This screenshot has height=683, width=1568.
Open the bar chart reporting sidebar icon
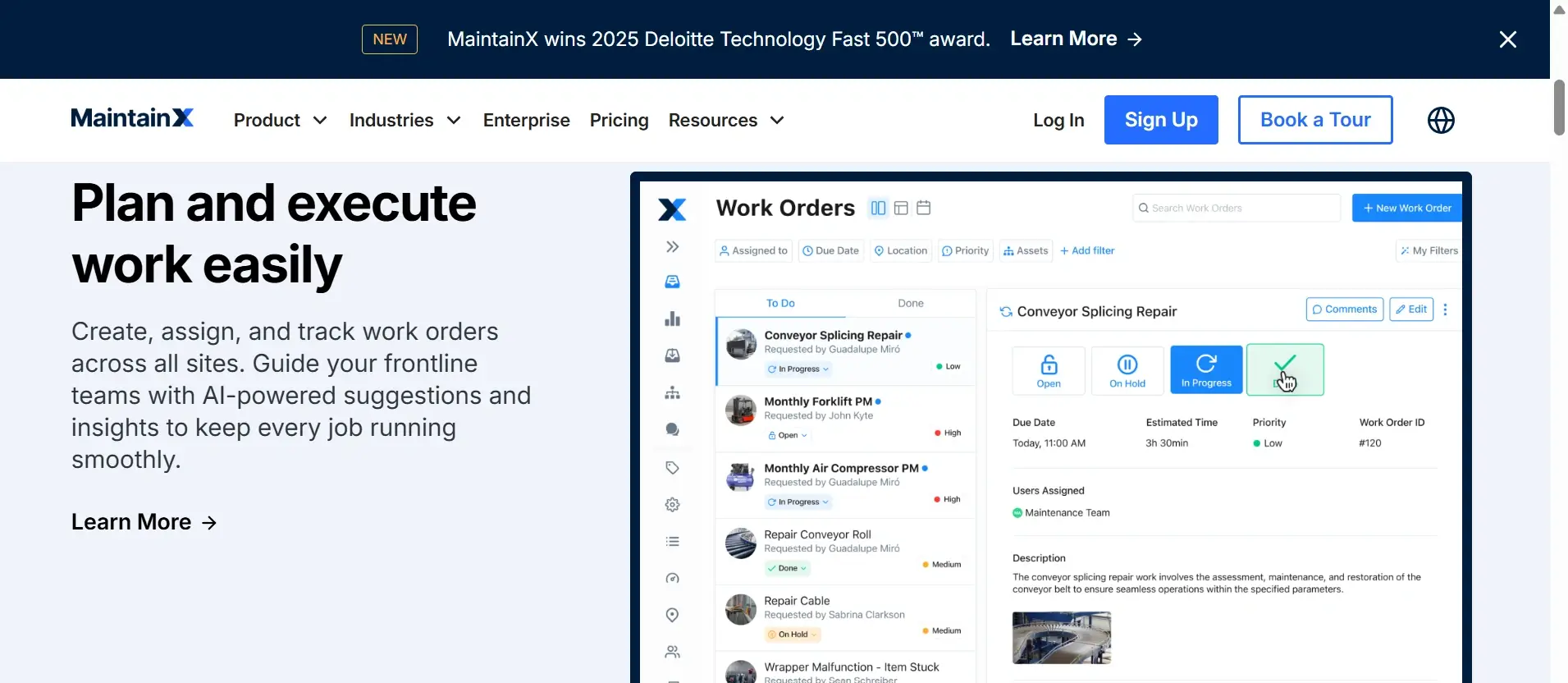(x=673, y=319)
